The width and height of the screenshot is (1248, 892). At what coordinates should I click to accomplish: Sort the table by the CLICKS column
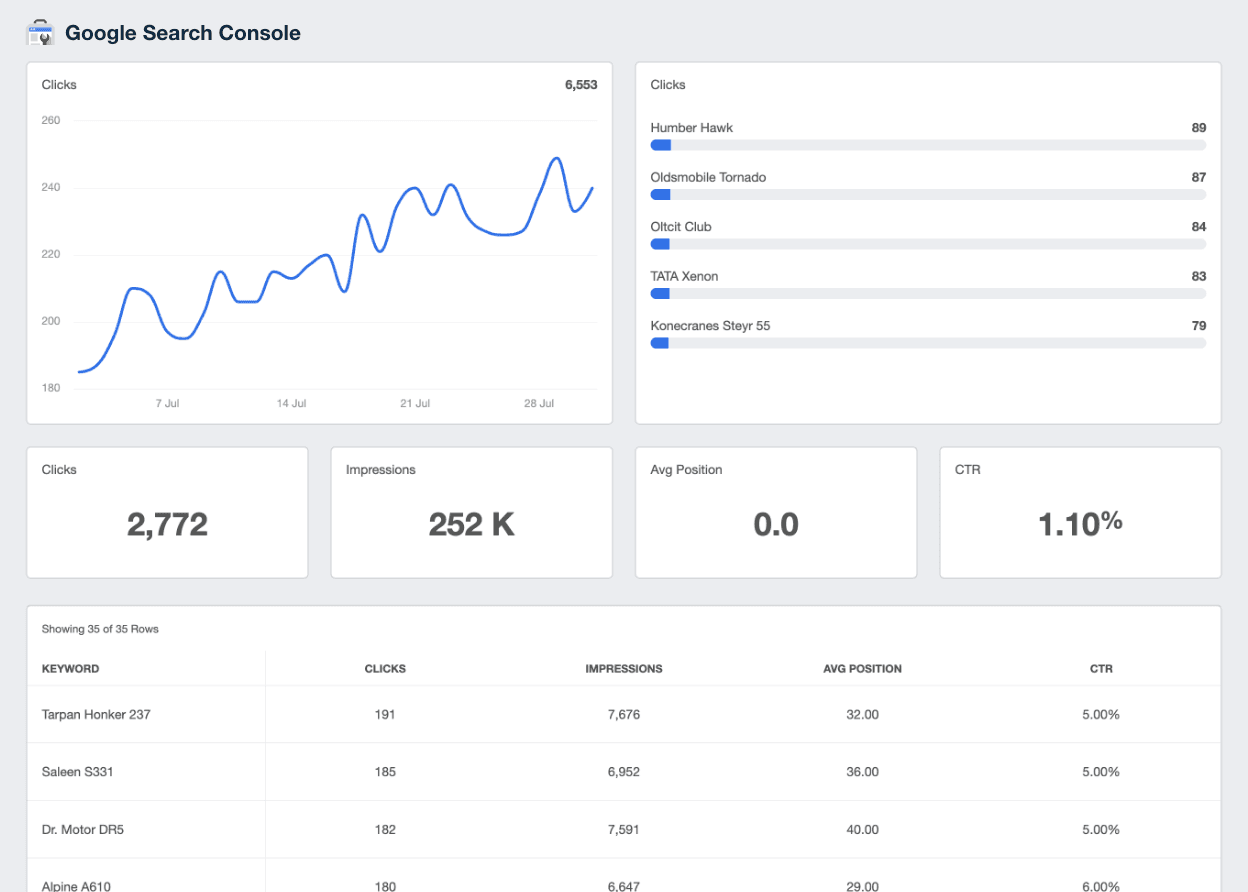(x=385, y=668)
